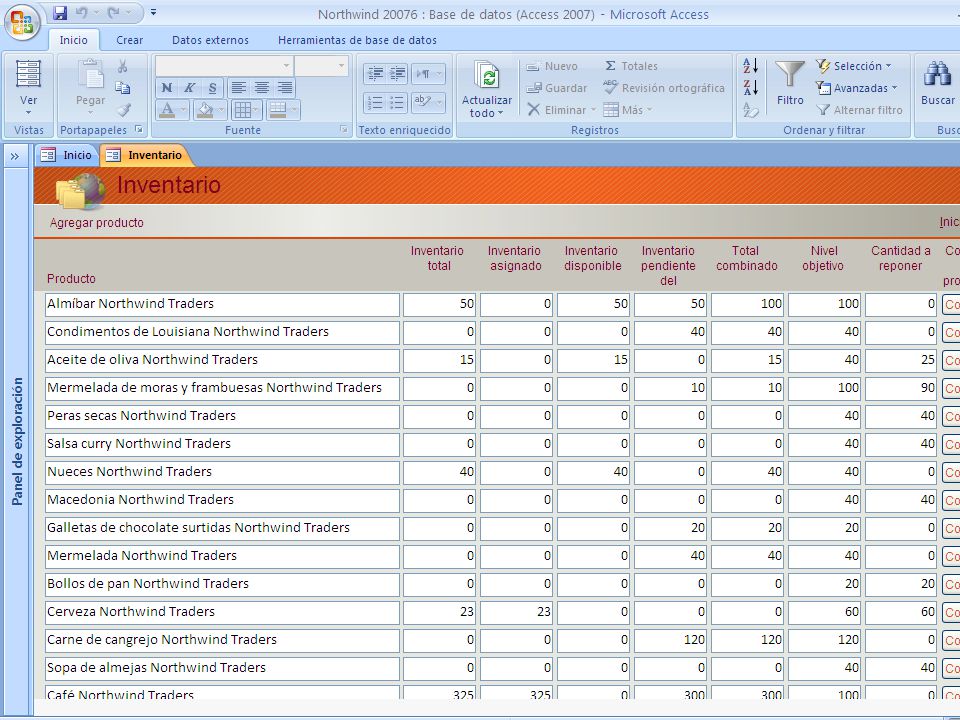Redo with the quick access arrow
Viewport: 960px width, 720px height.
click(x=113, y=12)
